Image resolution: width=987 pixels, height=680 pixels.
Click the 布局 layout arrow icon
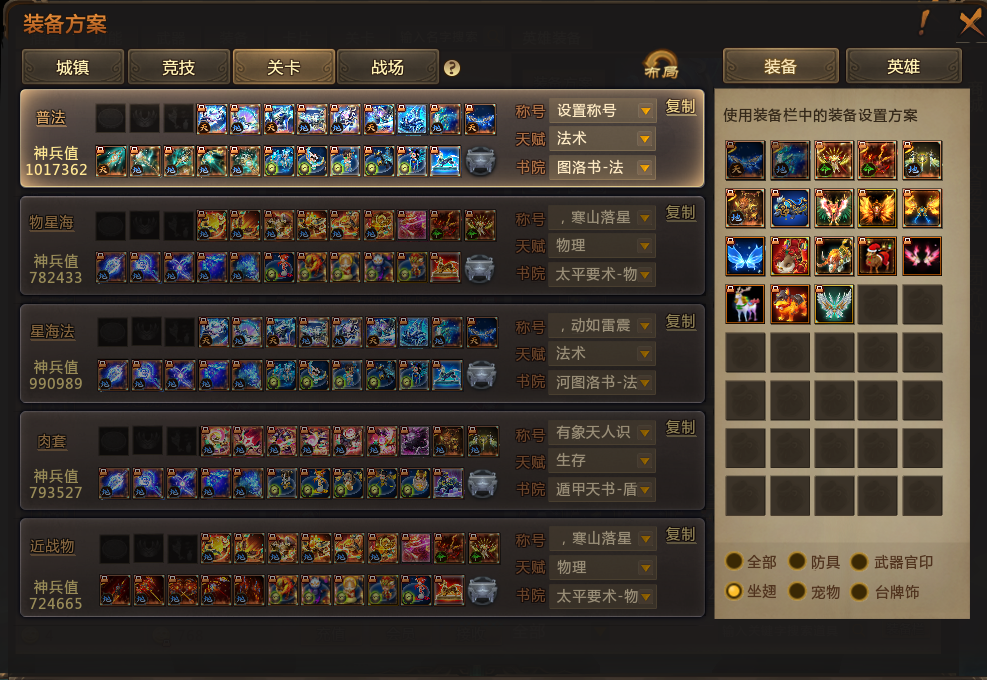[661, 66]
